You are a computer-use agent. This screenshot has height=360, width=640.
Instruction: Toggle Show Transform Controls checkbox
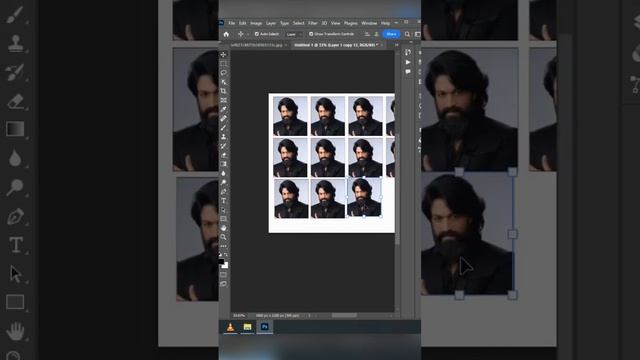point(311,34)
